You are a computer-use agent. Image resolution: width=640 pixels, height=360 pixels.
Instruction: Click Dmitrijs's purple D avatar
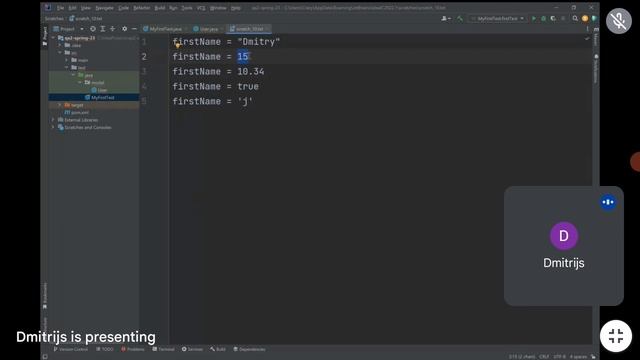tap(564, 236)
